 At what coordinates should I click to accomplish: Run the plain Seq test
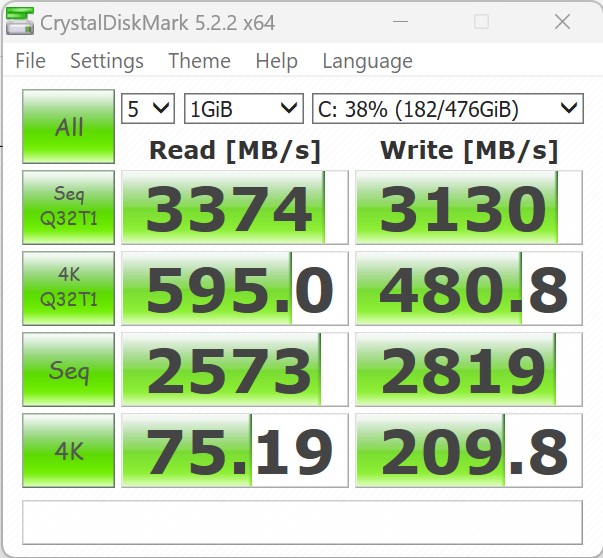pos(68,369)
